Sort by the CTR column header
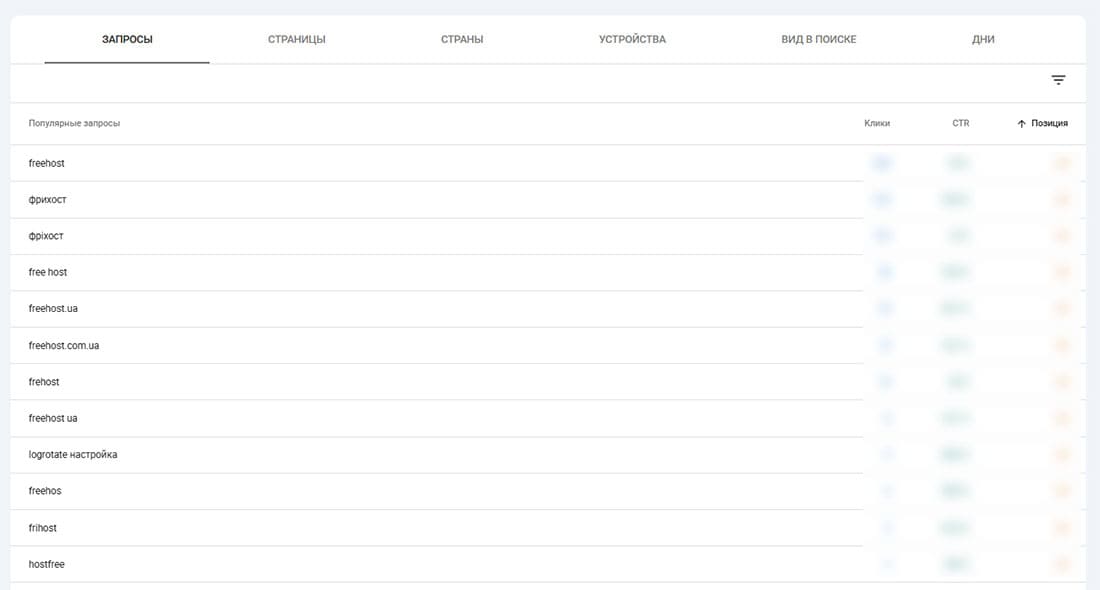The height and width of the screenshot is (590, 1100). point(960,123)
